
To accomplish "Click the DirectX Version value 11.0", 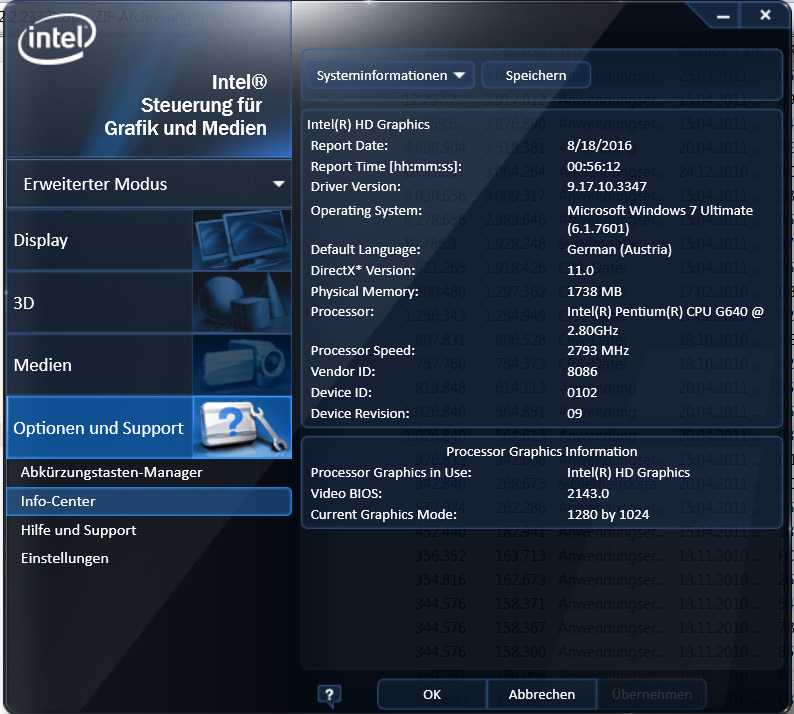I will 580,270.
